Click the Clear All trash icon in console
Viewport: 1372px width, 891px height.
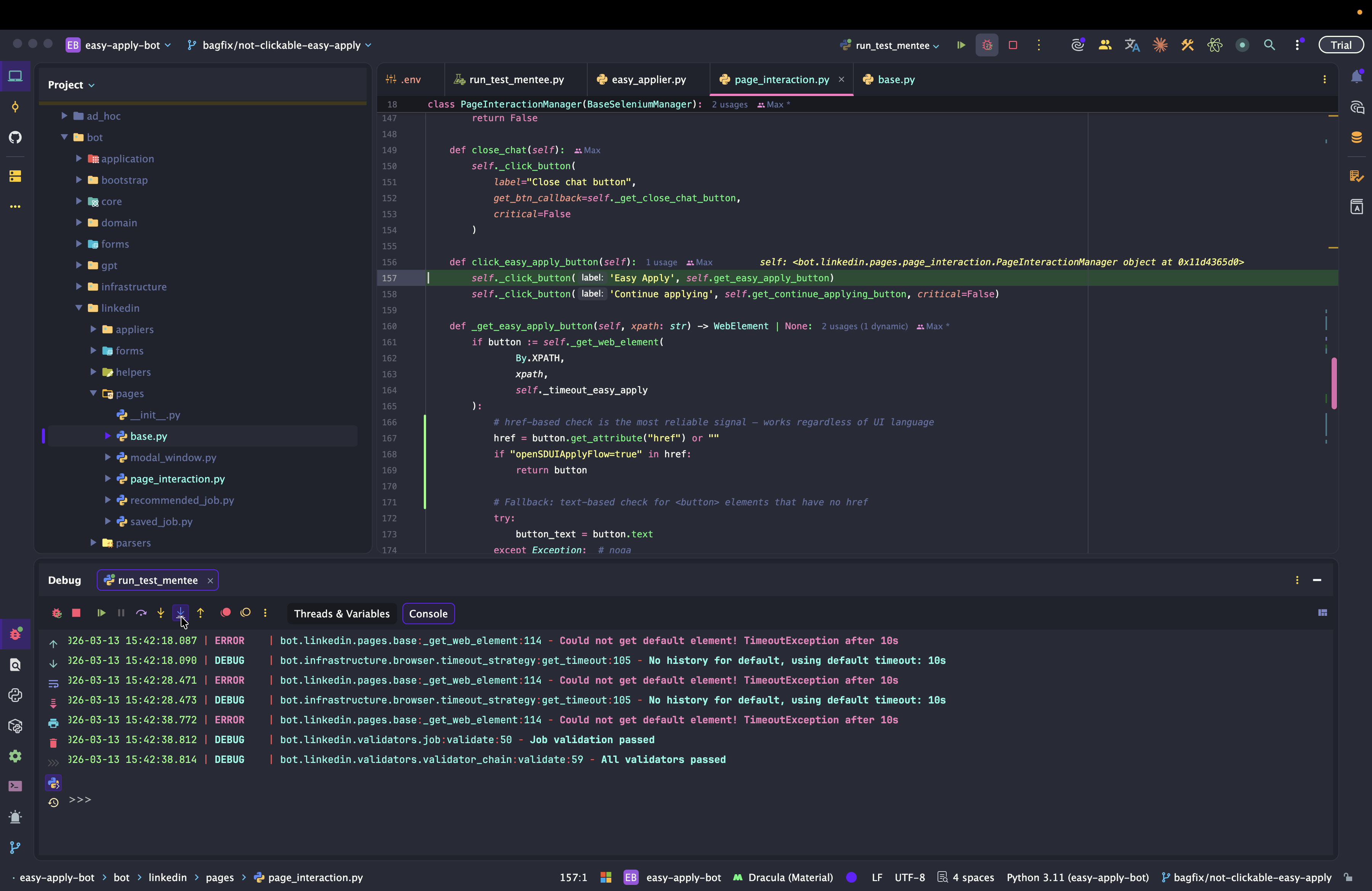[53, 743]
